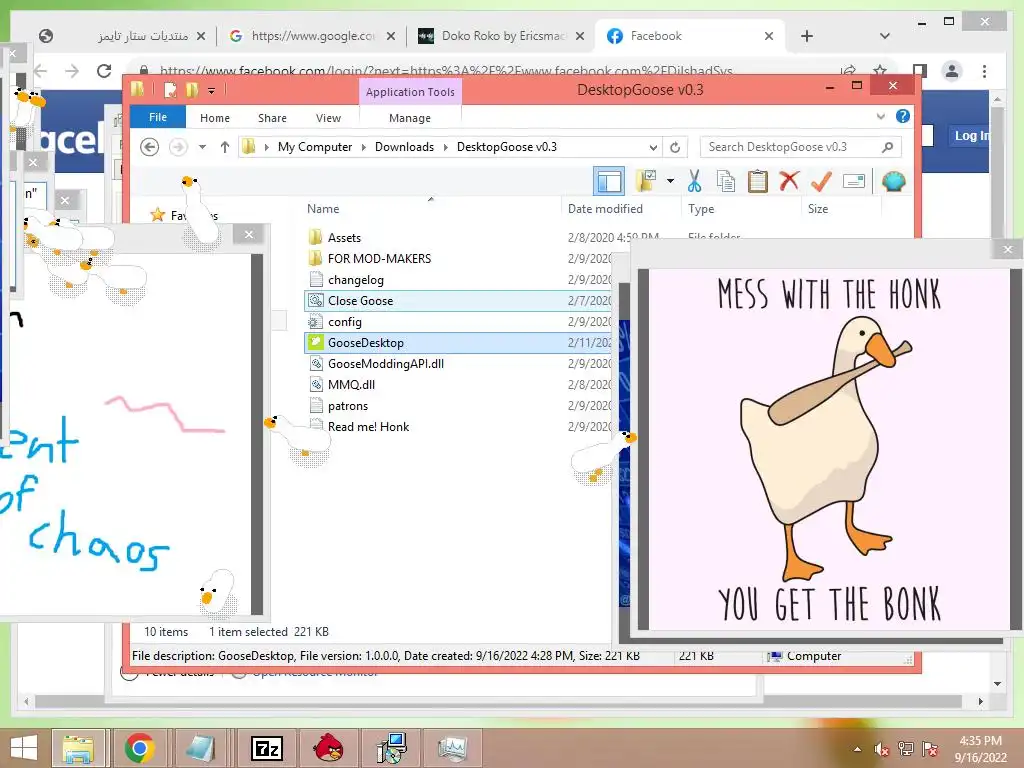Screen dimensions: 1024x768
Task: Open the View ribbon tab
Action: tap(328, 118)
